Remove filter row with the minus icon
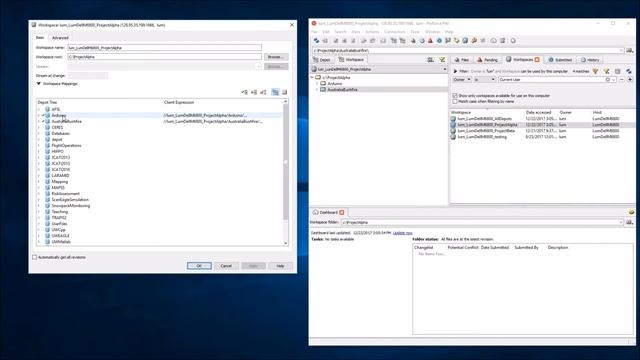 click(622, 80)
